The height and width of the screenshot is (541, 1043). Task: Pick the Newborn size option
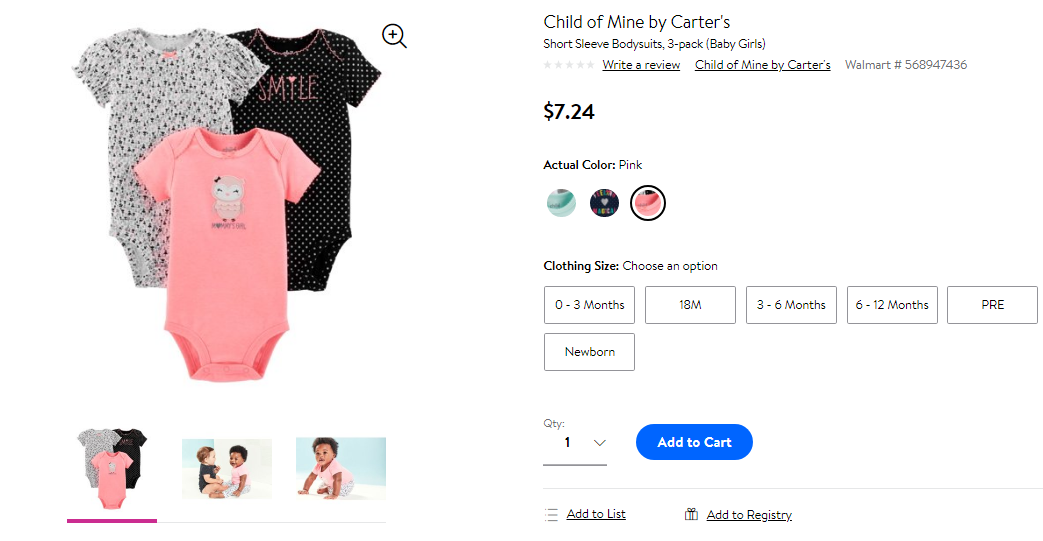(589, 352)
